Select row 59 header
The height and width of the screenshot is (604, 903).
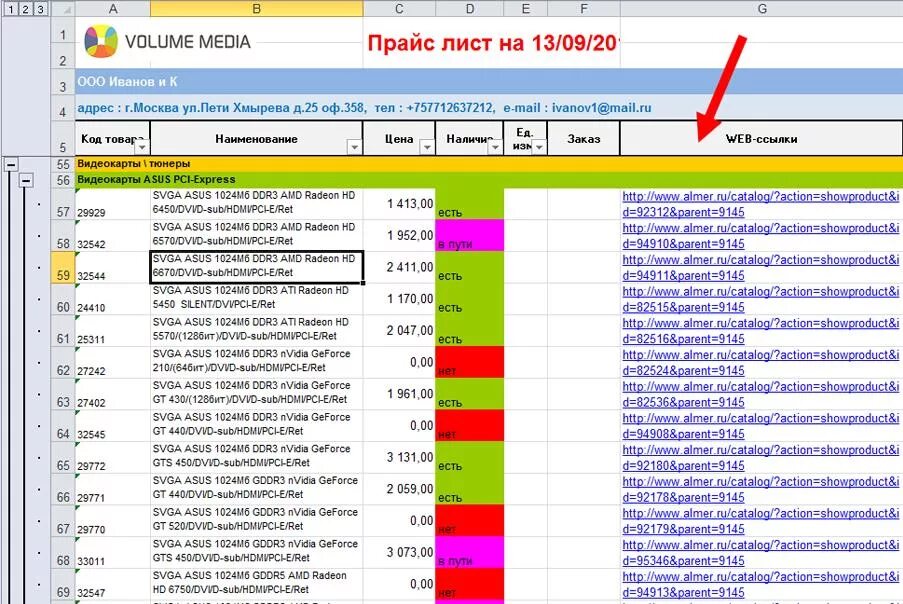click(63, 267)
